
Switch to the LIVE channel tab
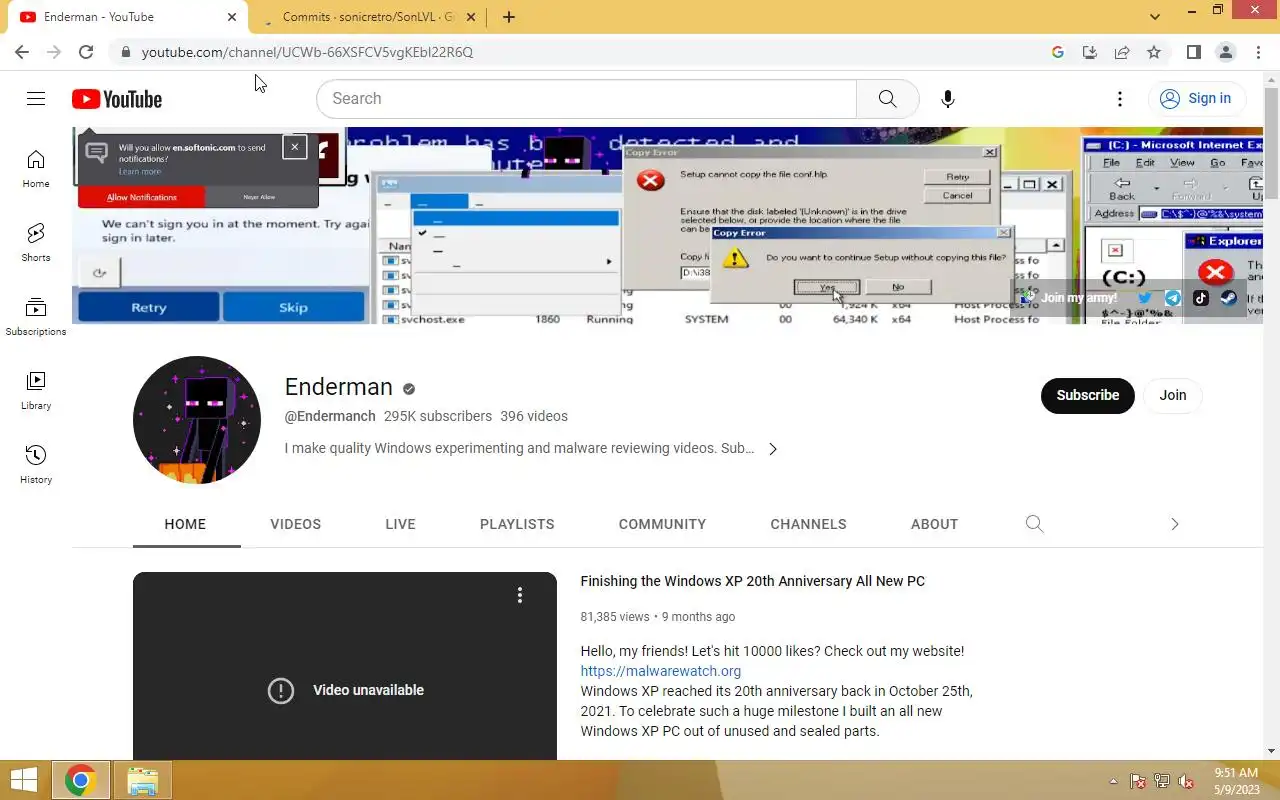click(x=400, y=524)
